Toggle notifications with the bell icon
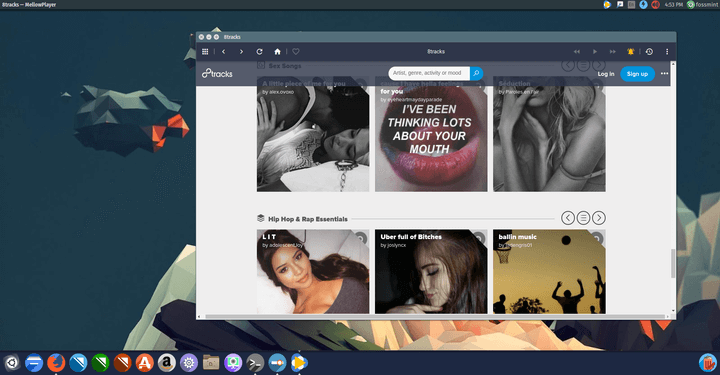This screenshot has width=720, height=375. [x=630, y=52]
